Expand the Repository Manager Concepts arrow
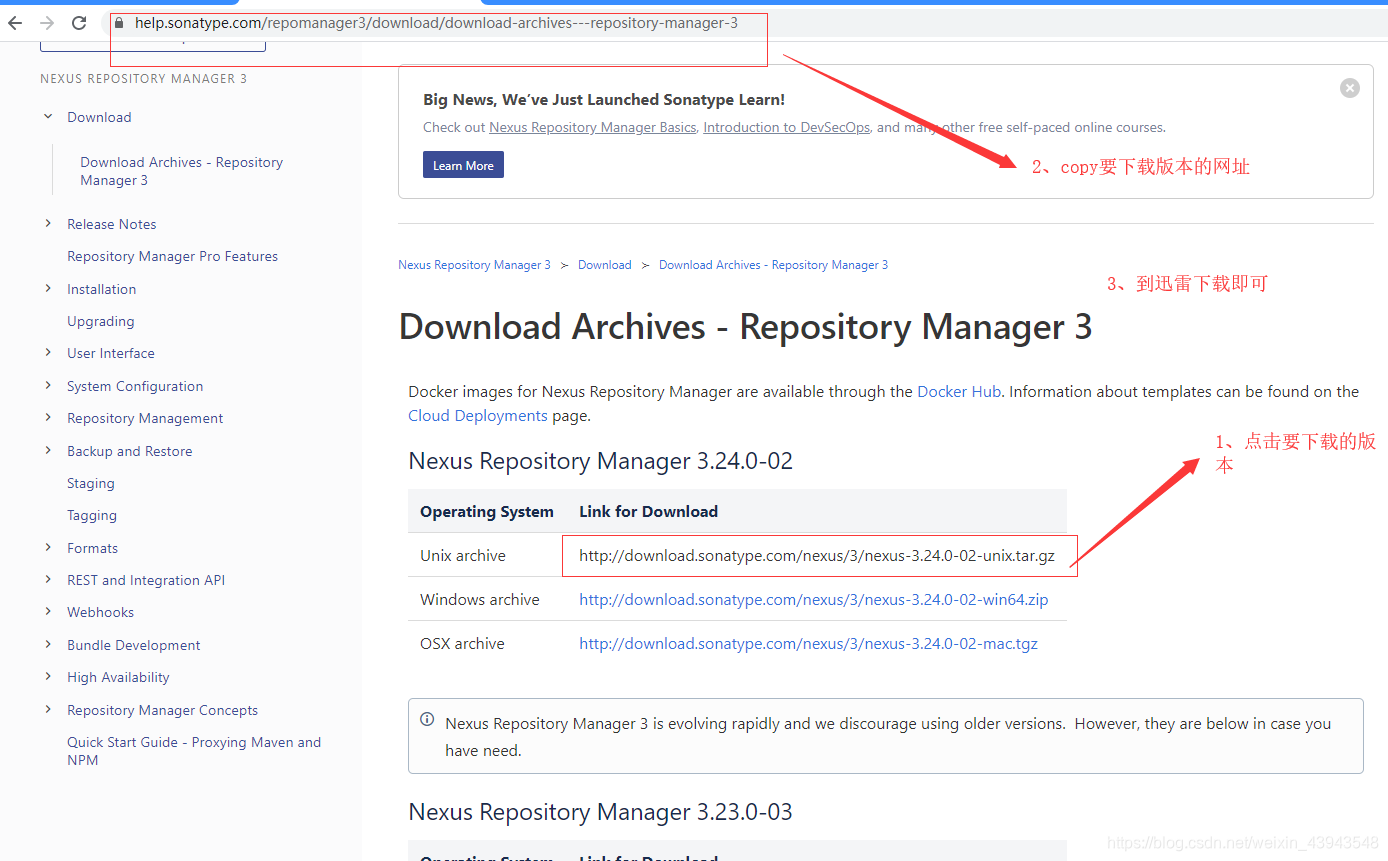 [x=48, y=710]
